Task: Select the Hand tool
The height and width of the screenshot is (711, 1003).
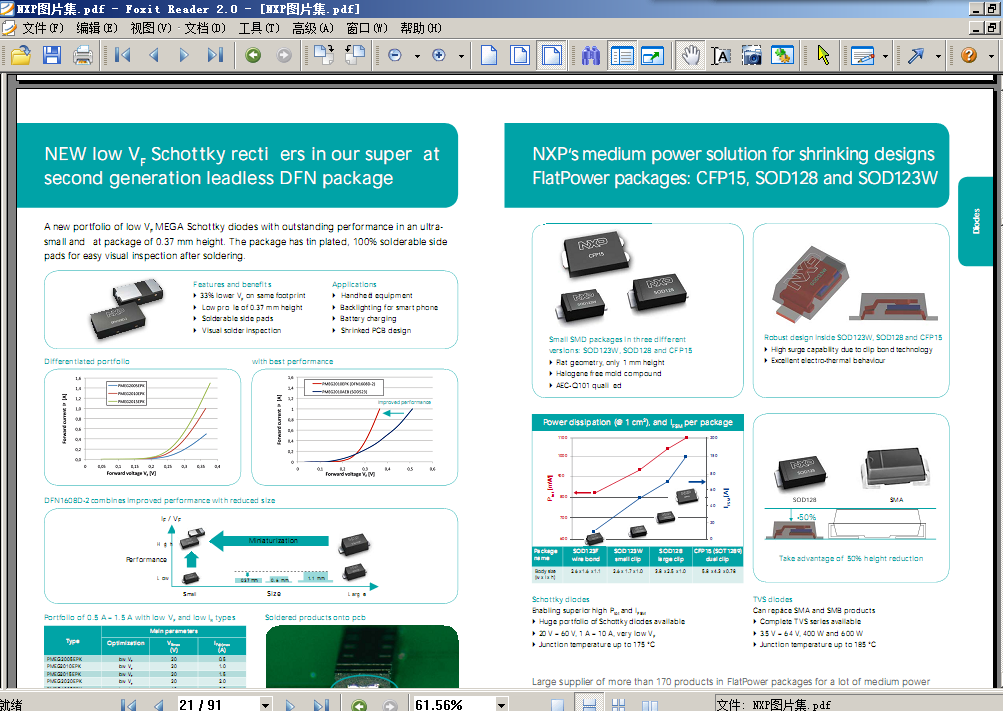Action: point(691,56)
